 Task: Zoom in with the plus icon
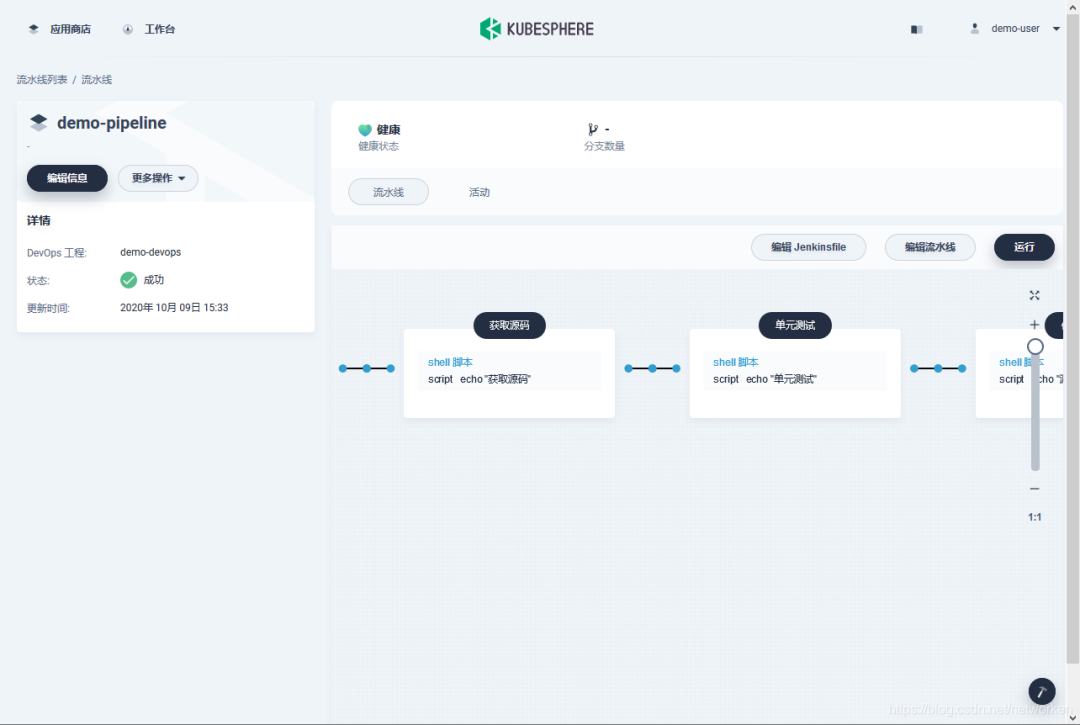pos(1034,324)
